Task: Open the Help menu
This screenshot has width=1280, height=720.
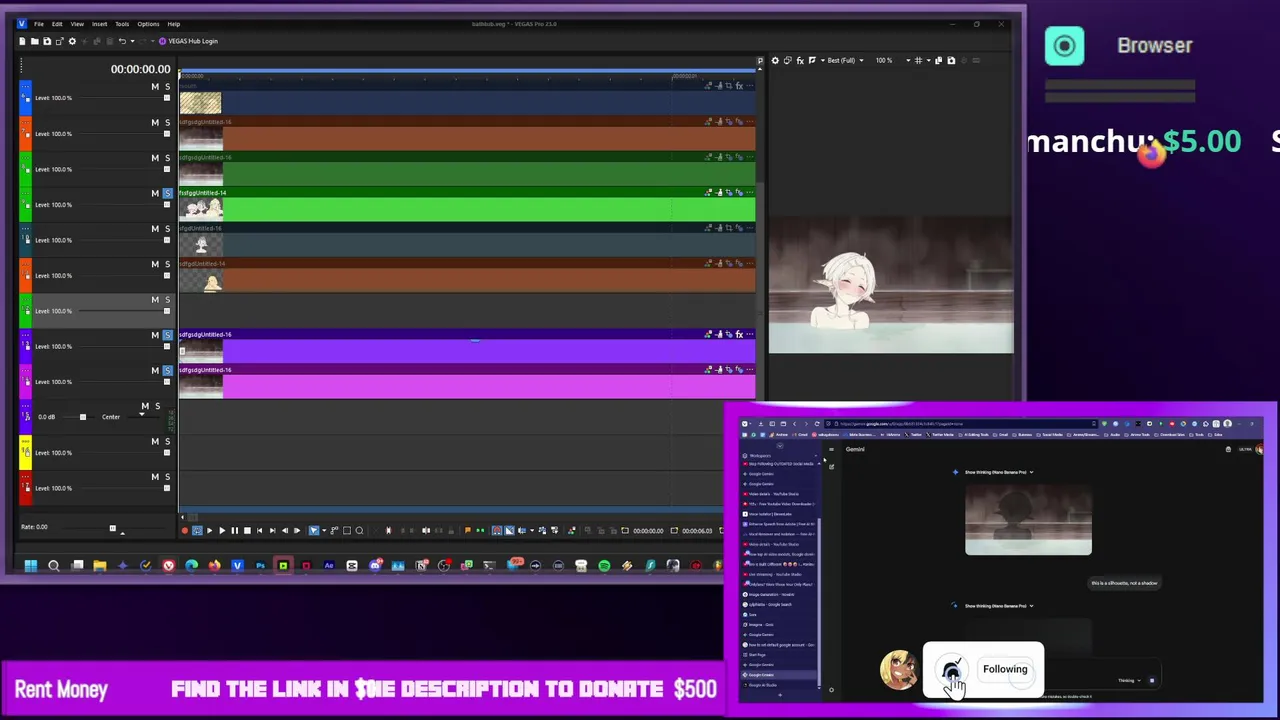Action: coord(174,24)
